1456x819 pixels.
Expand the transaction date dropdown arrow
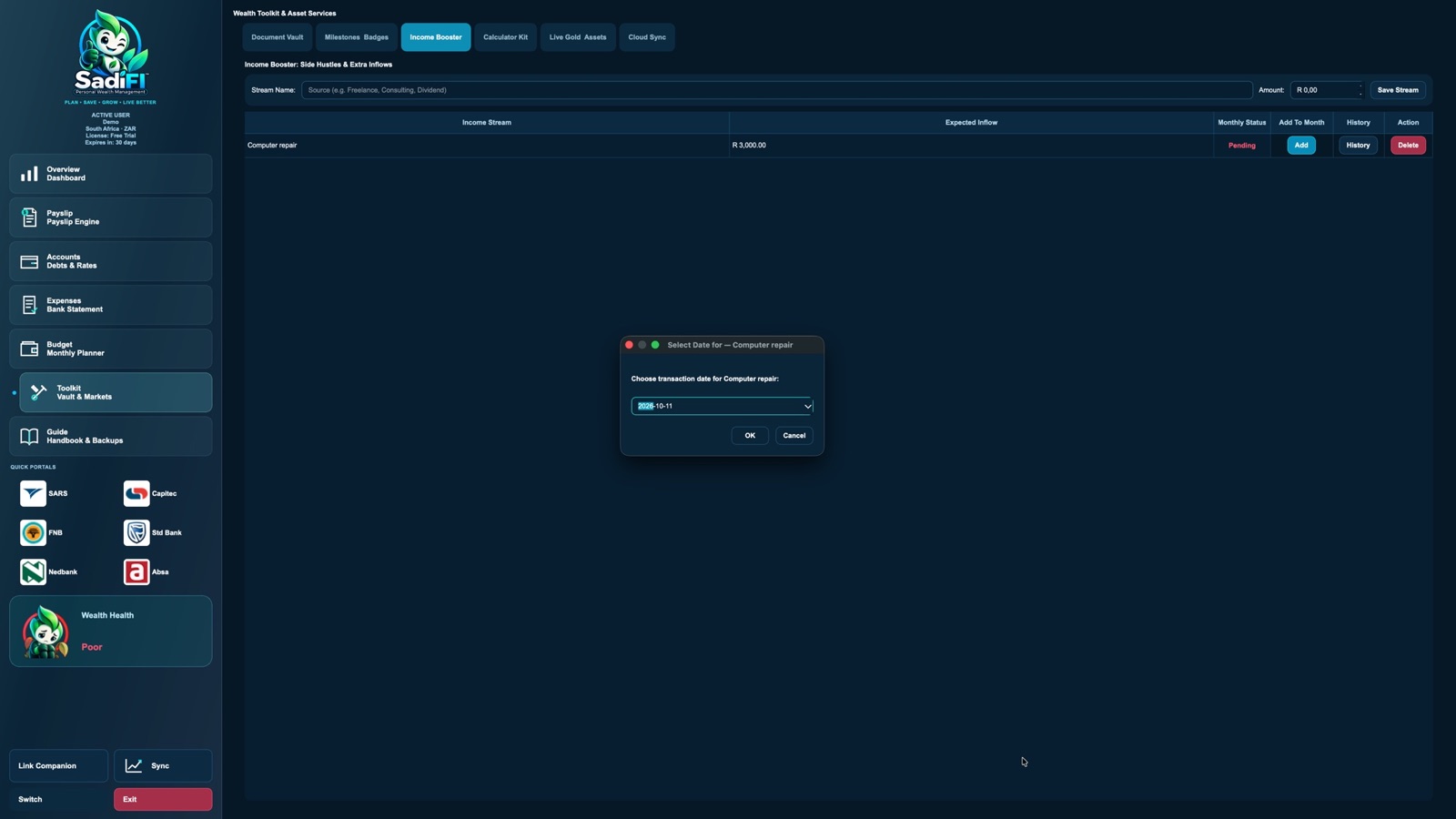pyautogui.click(x=807, y=406)
